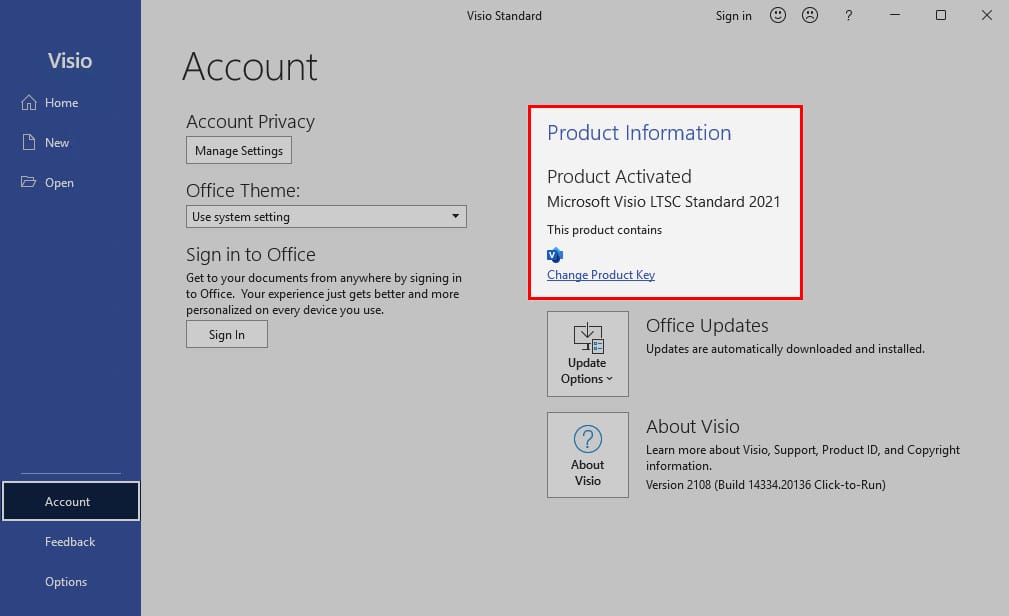
Task: Open Feedback in the sidebar
Action: (x=70, y=542)
